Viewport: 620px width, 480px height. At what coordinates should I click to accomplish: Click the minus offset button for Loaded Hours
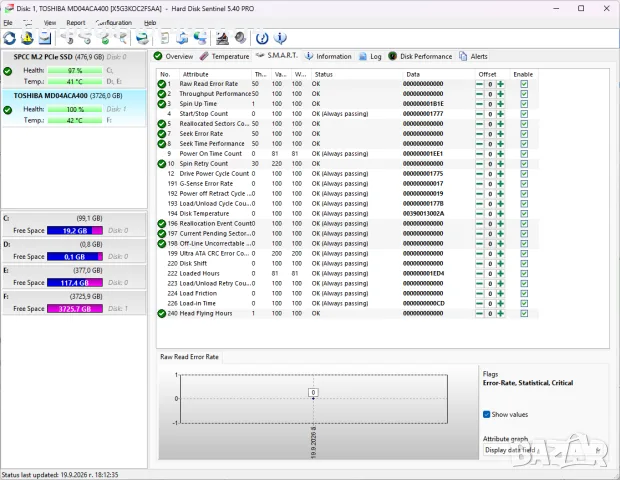pos(479,274)
